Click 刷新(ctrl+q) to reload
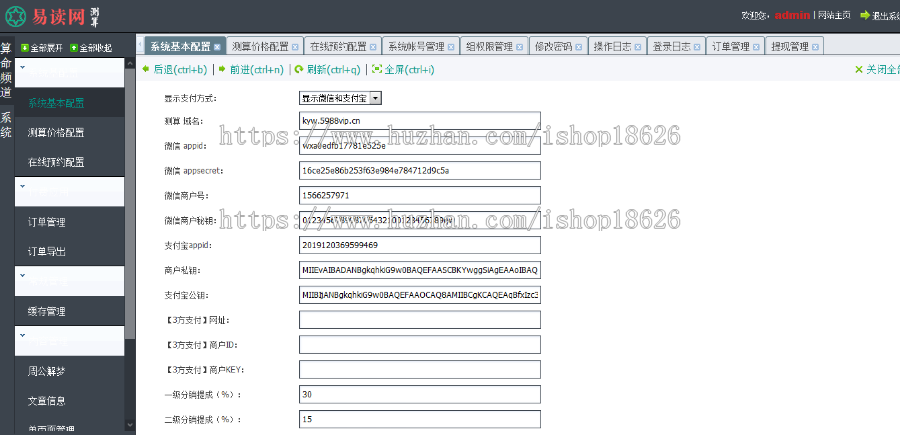The height and width of the screenshot is (435, 900). click(333, 70)
